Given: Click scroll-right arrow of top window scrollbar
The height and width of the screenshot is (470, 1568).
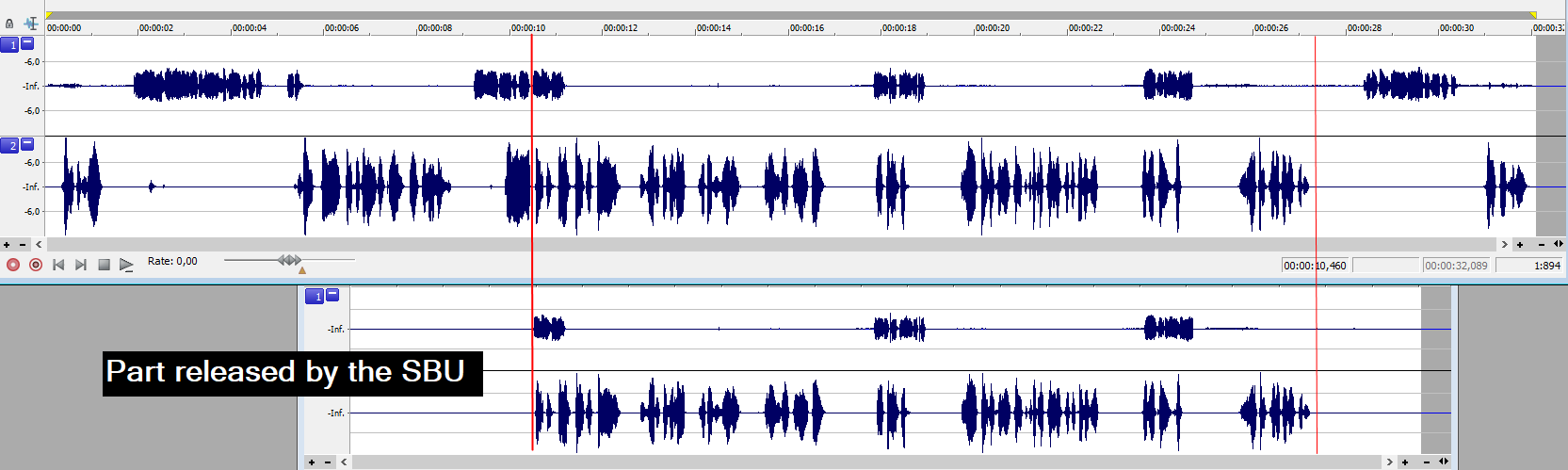Looking at the screenshot, I should point(1504,245).
